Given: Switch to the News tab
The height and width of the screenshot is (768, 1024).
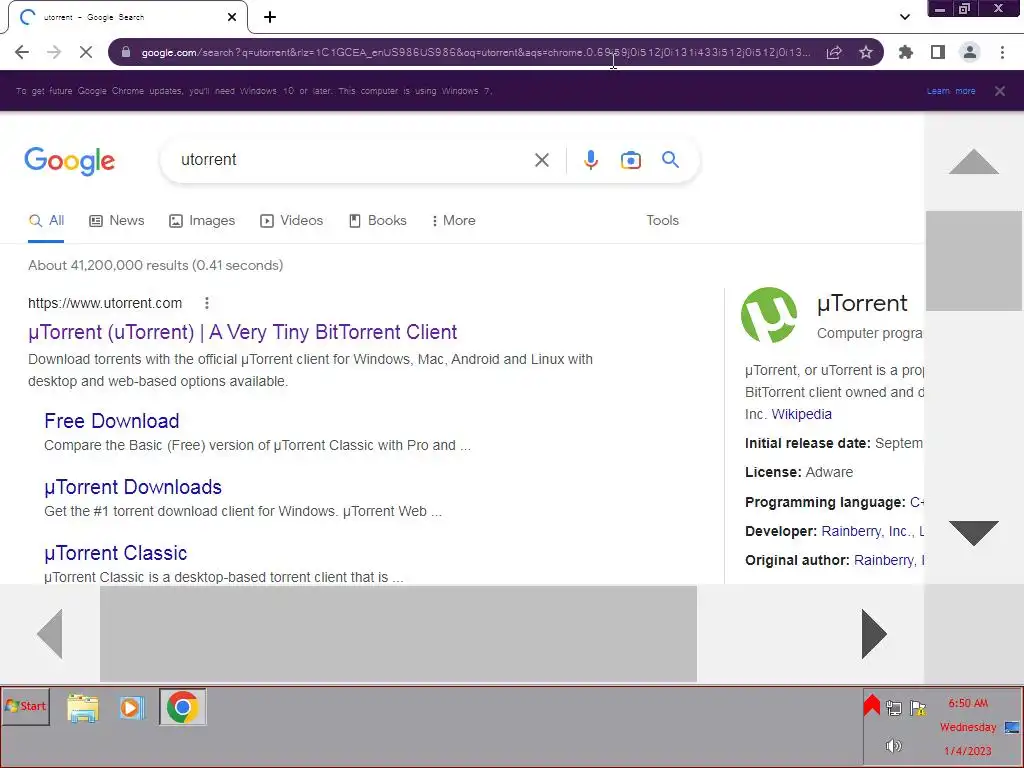Looking at the screenshot, I should [117, 221].
